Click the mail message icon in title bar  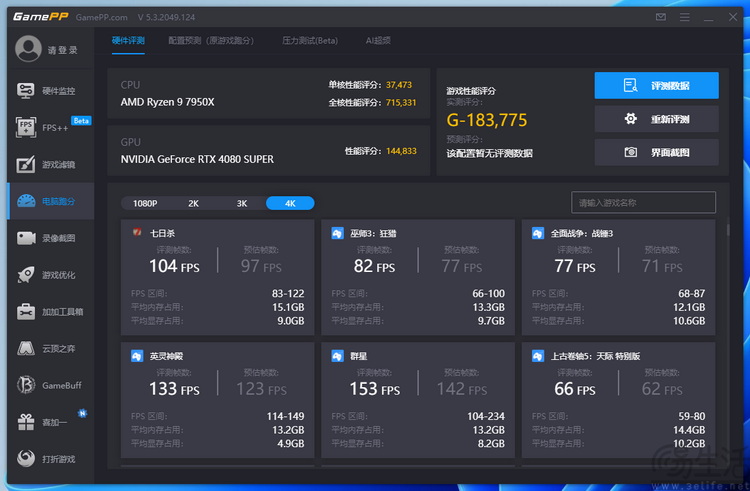(661, 17)
